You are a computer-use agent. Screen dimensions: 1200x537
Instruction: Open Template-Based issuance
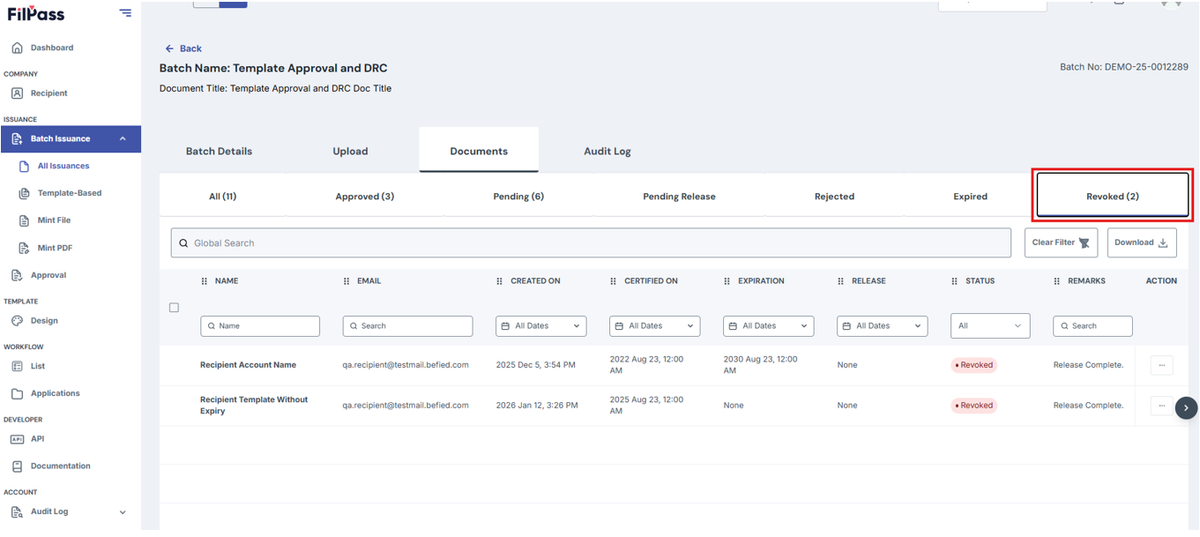coord(69,193)
